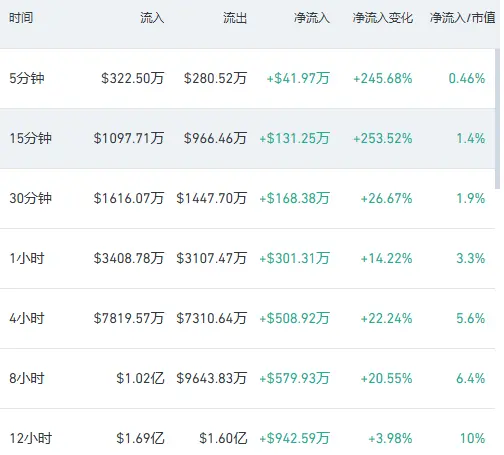504x455 pixels.
Task: Click the vertical scrollbar thumb
Action: 498,119
